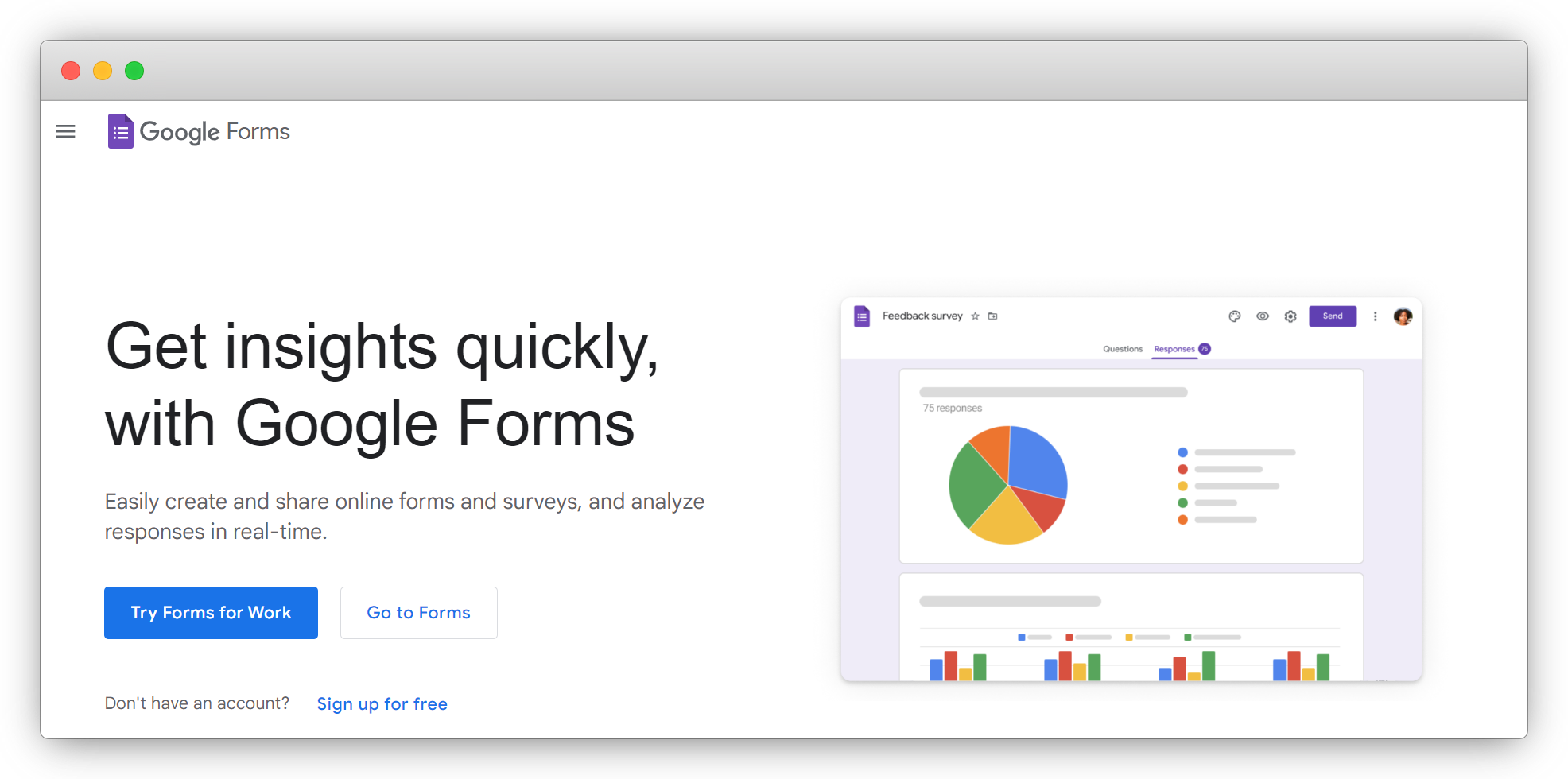Click the eye preview icon
Image resolution: width=1568 pixels, height=779 pixels.
point(1263,316)
